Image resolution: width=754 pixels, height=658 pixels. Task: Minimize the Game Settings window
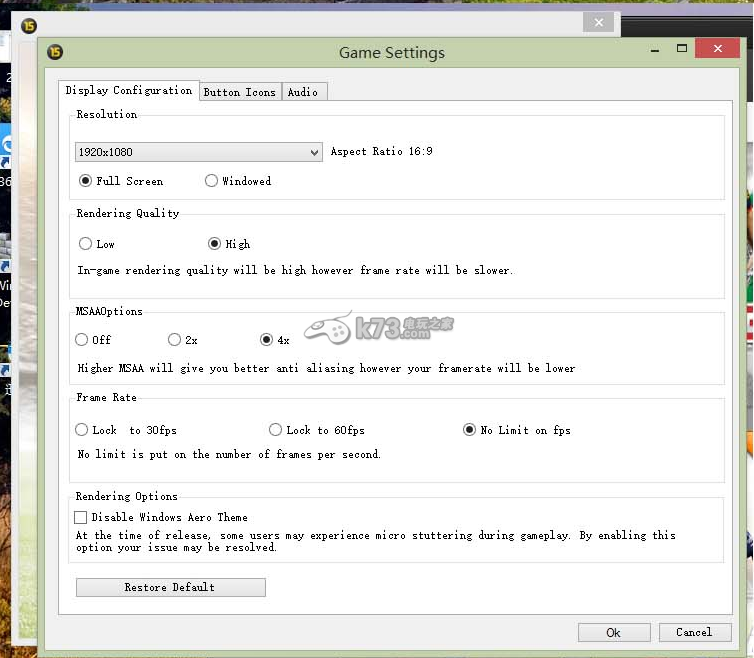pyautogui.click(x=654, y=49)
